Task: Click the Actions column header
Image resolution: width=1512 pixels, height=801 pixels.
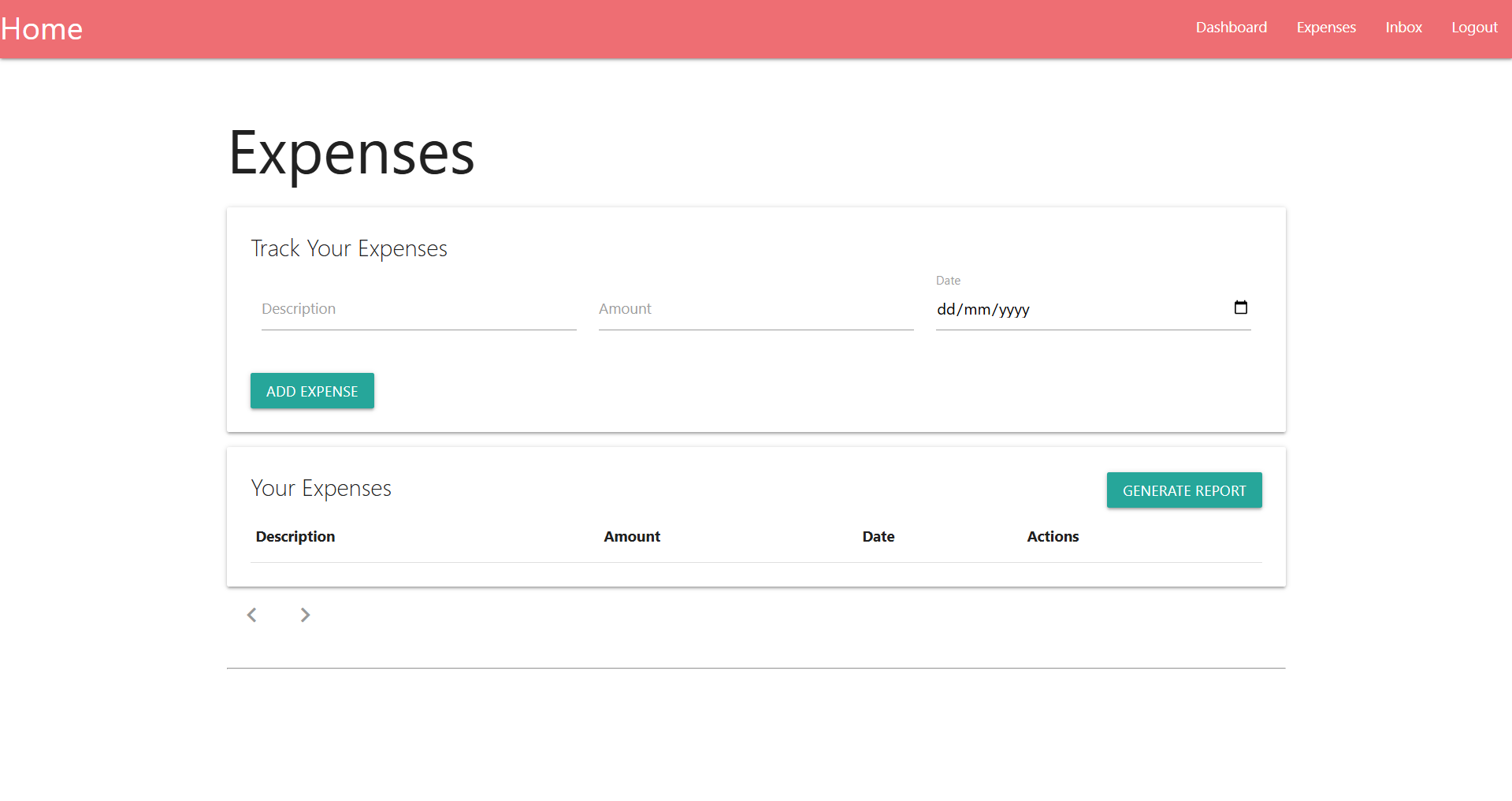Action: [1053, 537]
